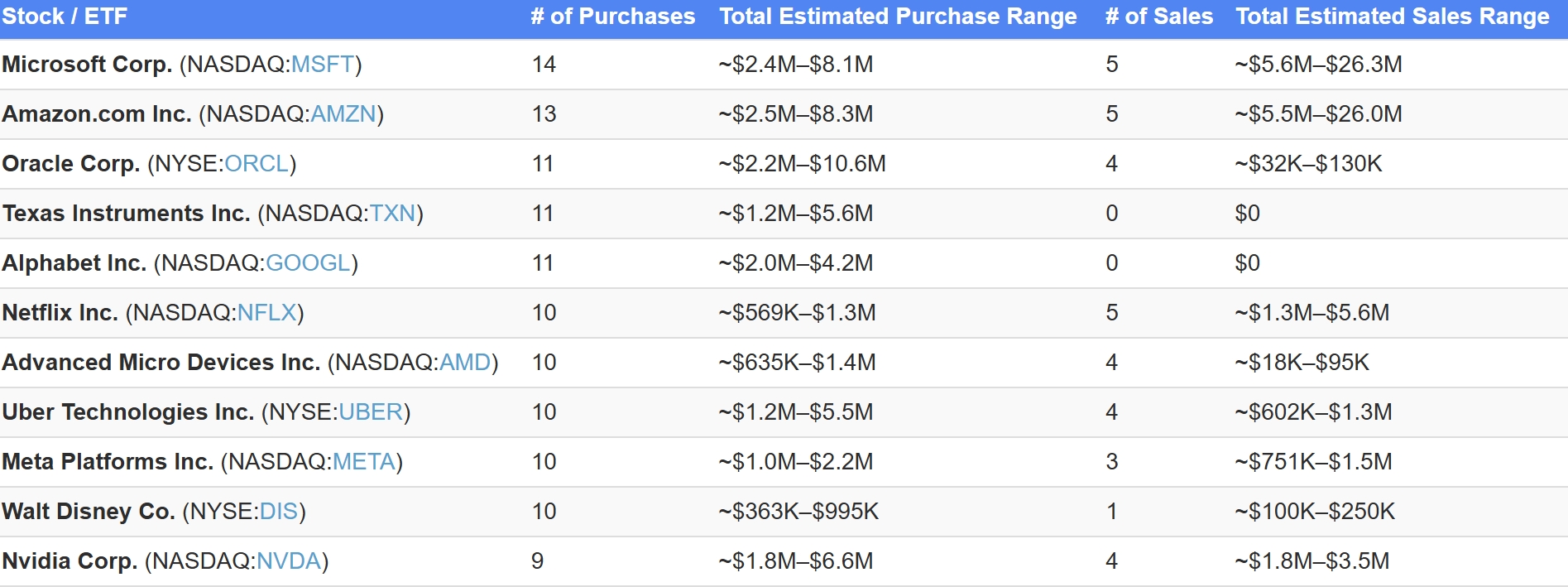Click Texas Instruments' '$0' sales range
Screen dimensions: 1568x587
click(1248, 214)
